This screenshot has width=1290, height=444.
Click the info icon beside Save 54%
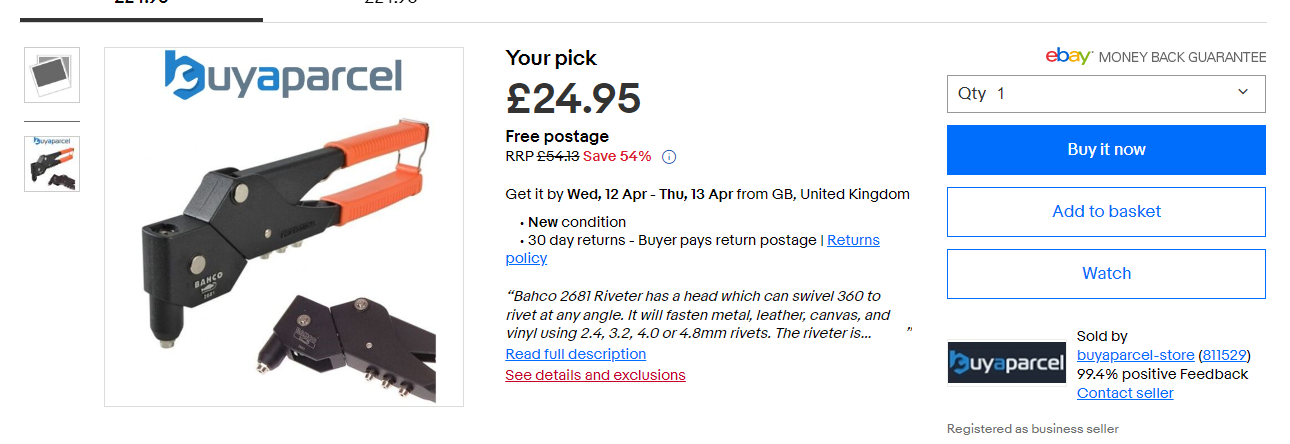[x=669, y=156]
